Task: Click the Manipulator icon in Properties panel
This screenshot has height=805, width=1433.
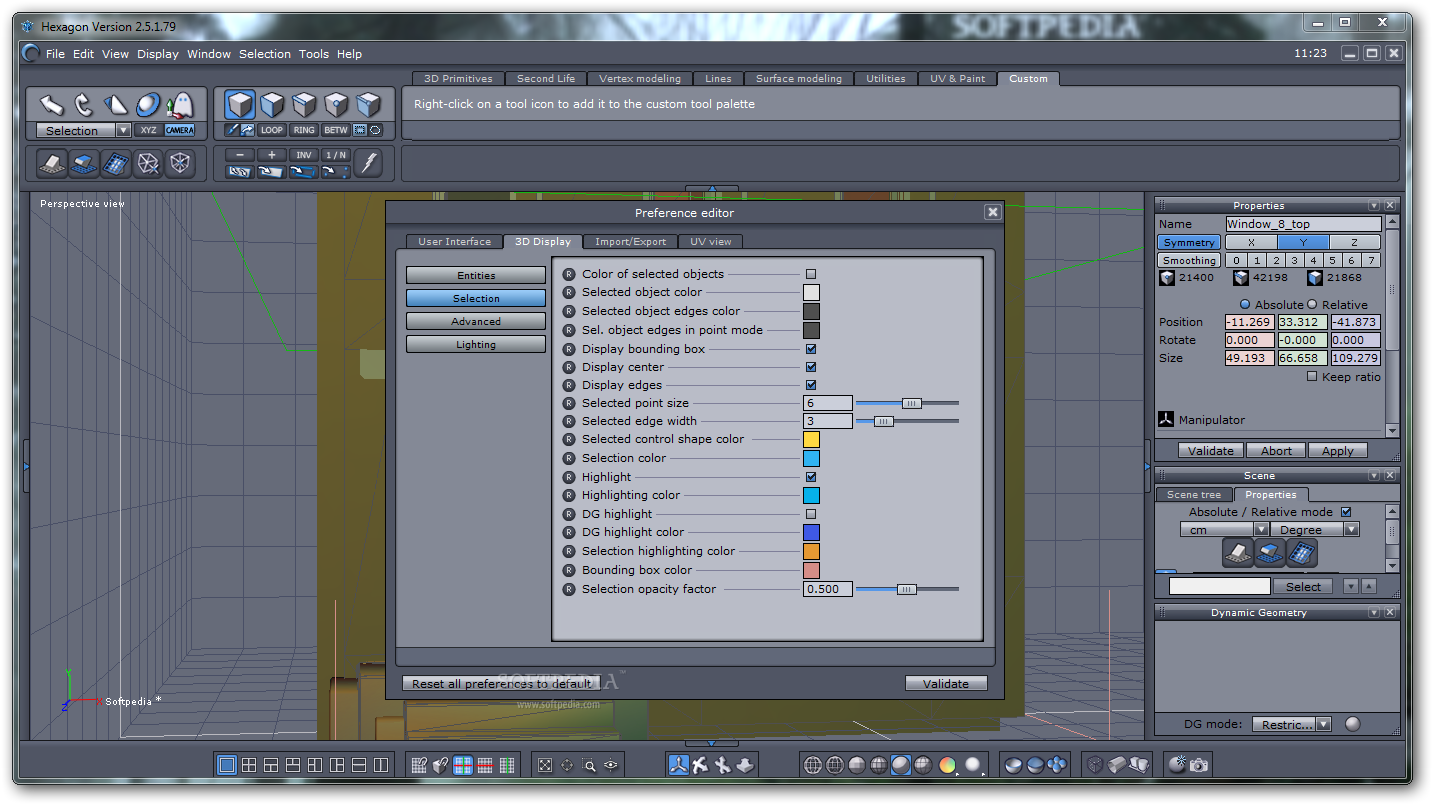Action: click(1165, 420)
